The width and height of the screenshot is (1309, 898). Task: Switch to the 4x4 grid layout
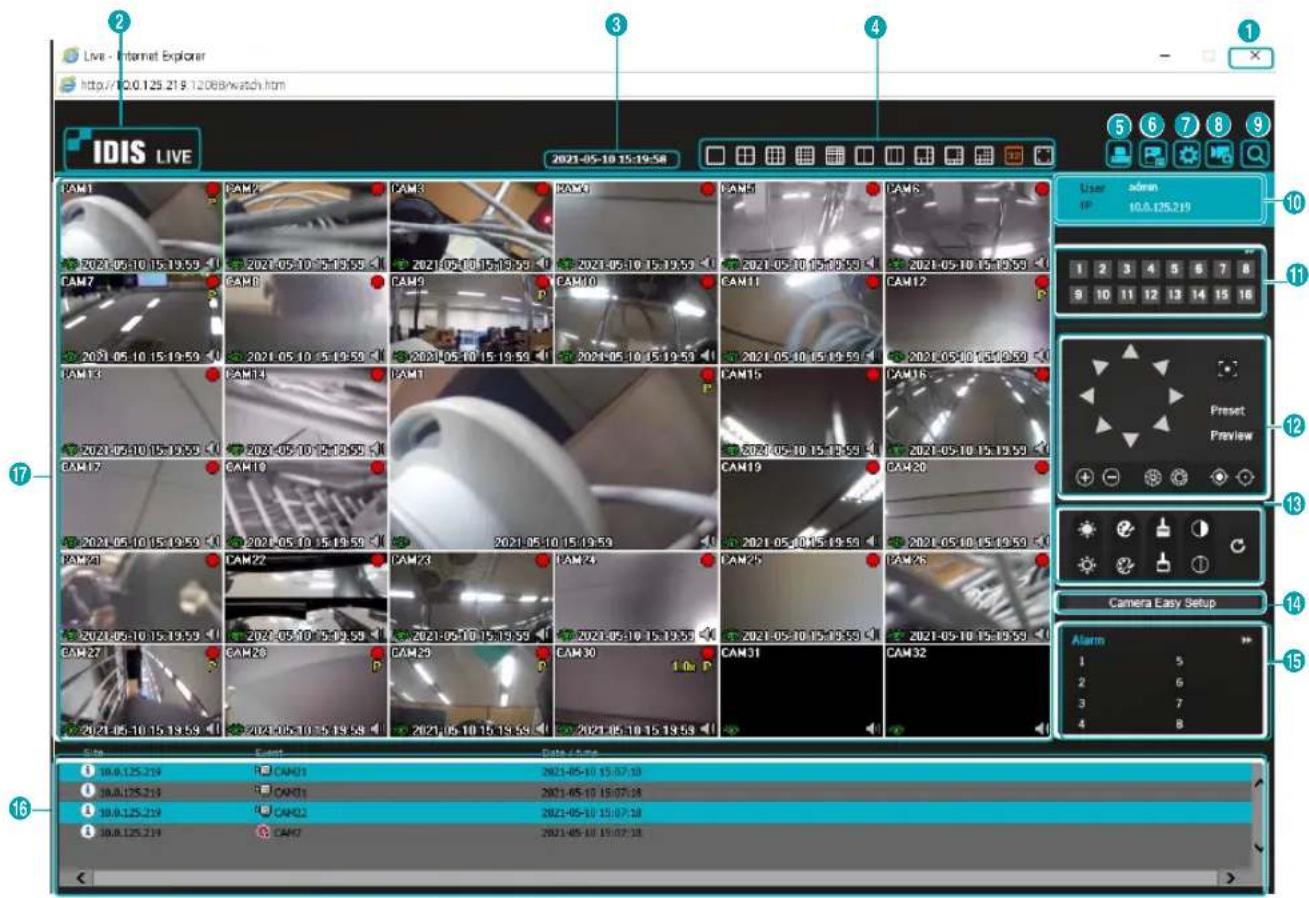806,156
